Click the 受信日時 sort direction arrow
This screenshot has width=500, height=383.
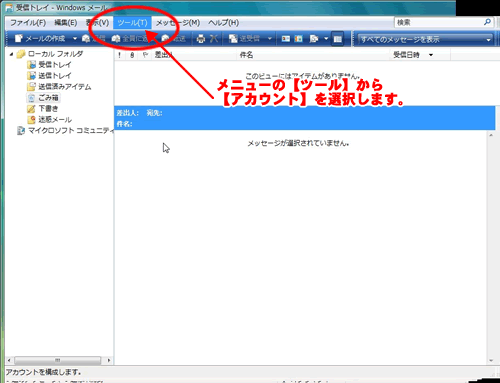pos(431,55)
